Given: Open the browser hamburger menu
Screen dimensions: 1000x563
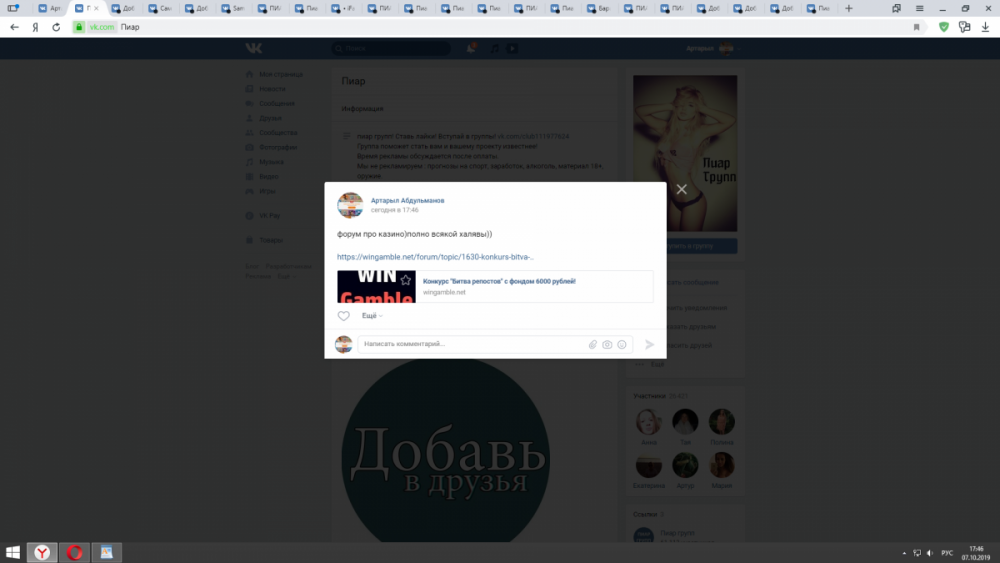Looking at the screenshot, I should pos(920,8).
